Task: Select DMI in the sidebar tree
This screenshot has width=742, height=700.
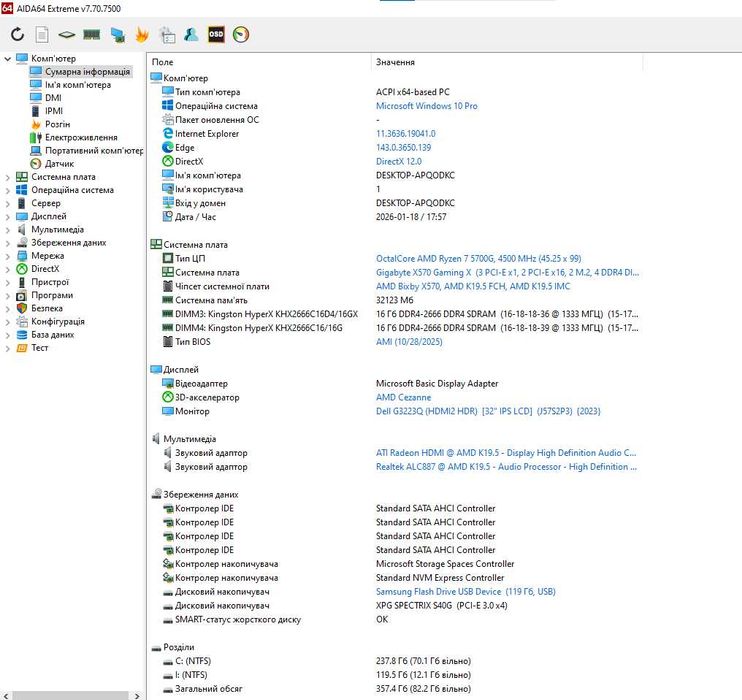Action: 53,98
